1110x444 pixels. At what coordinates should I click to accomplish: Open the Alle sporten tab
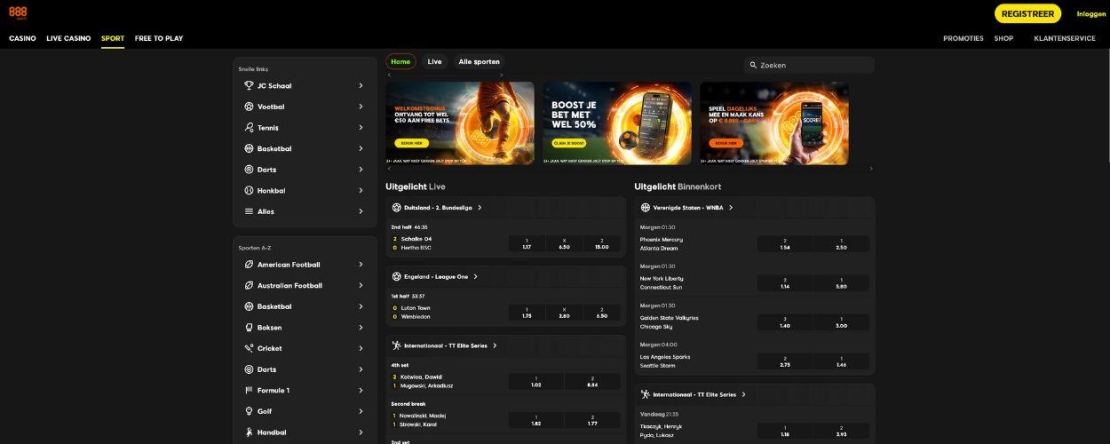click(479, 62)
